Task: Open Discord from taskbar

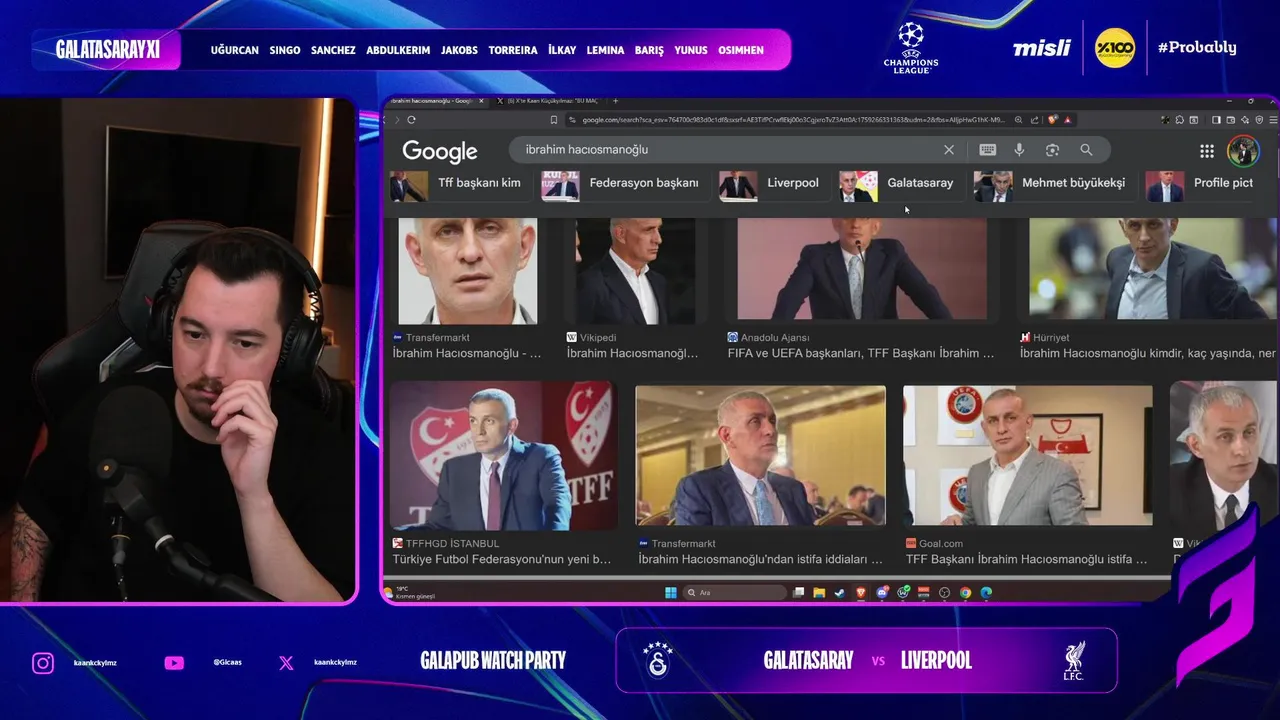Action: (882, 592)
